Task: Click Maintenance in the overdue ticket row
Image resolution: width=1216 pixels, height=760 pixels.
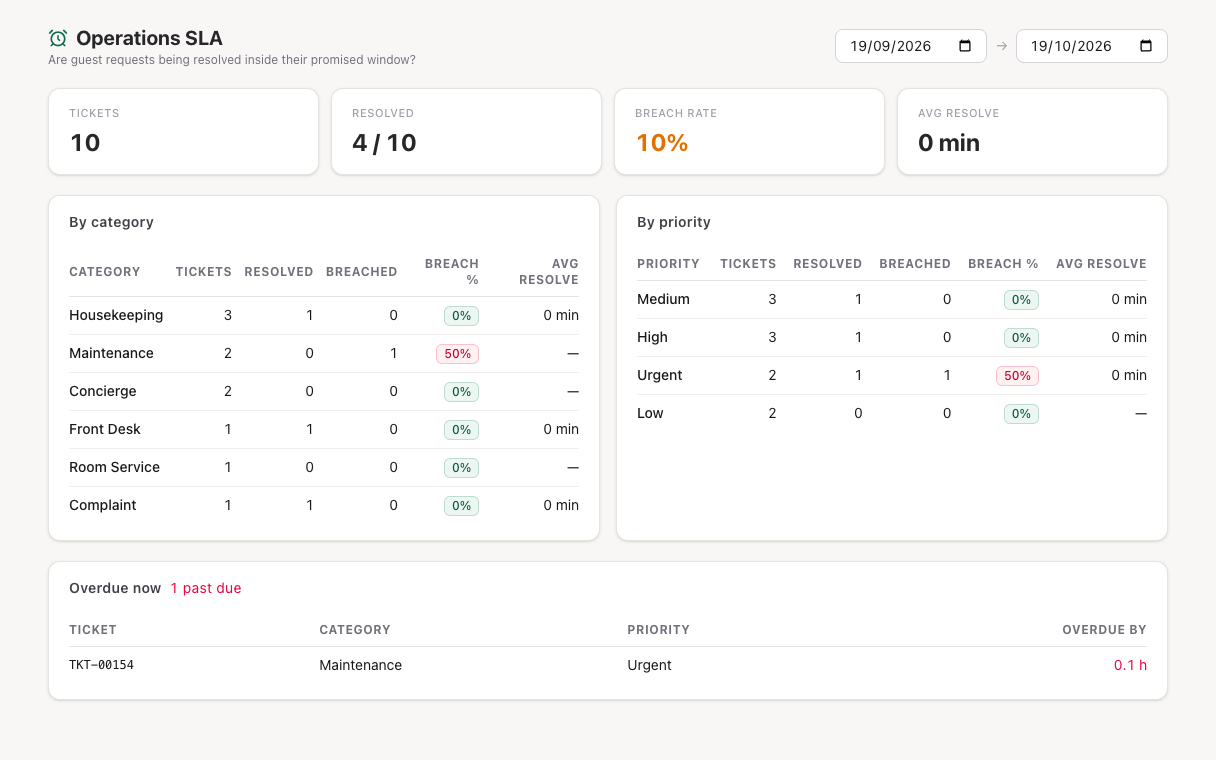Action: (360, 665)
